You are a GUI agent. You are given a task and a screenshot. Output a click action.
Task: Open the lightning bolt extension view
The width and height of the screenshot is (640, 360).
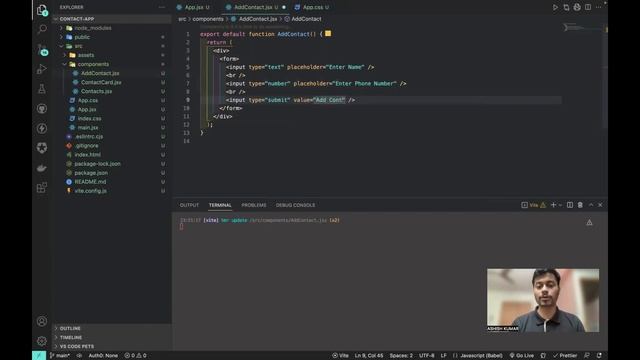point(42,128)
